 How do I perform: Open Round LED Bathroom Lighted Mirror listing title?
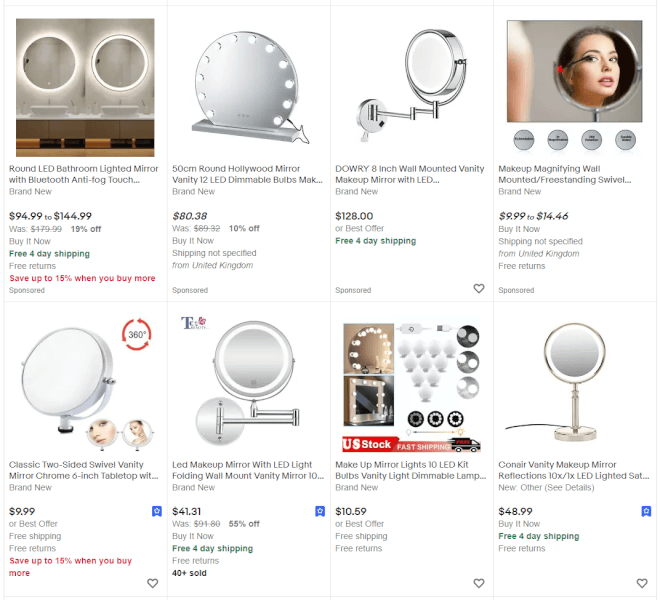[84, 175]
